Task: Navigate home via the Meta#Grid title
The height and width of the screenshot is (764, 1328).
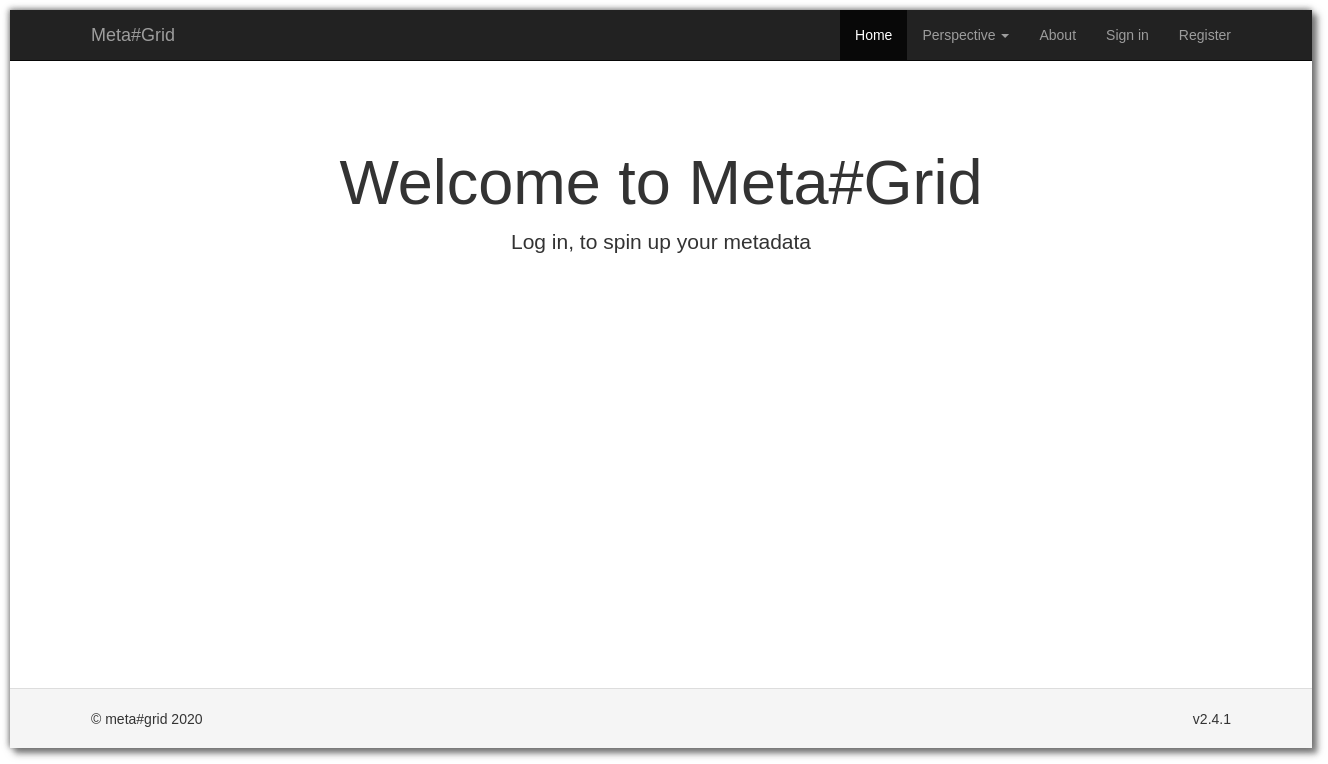Action: (133, 35)
